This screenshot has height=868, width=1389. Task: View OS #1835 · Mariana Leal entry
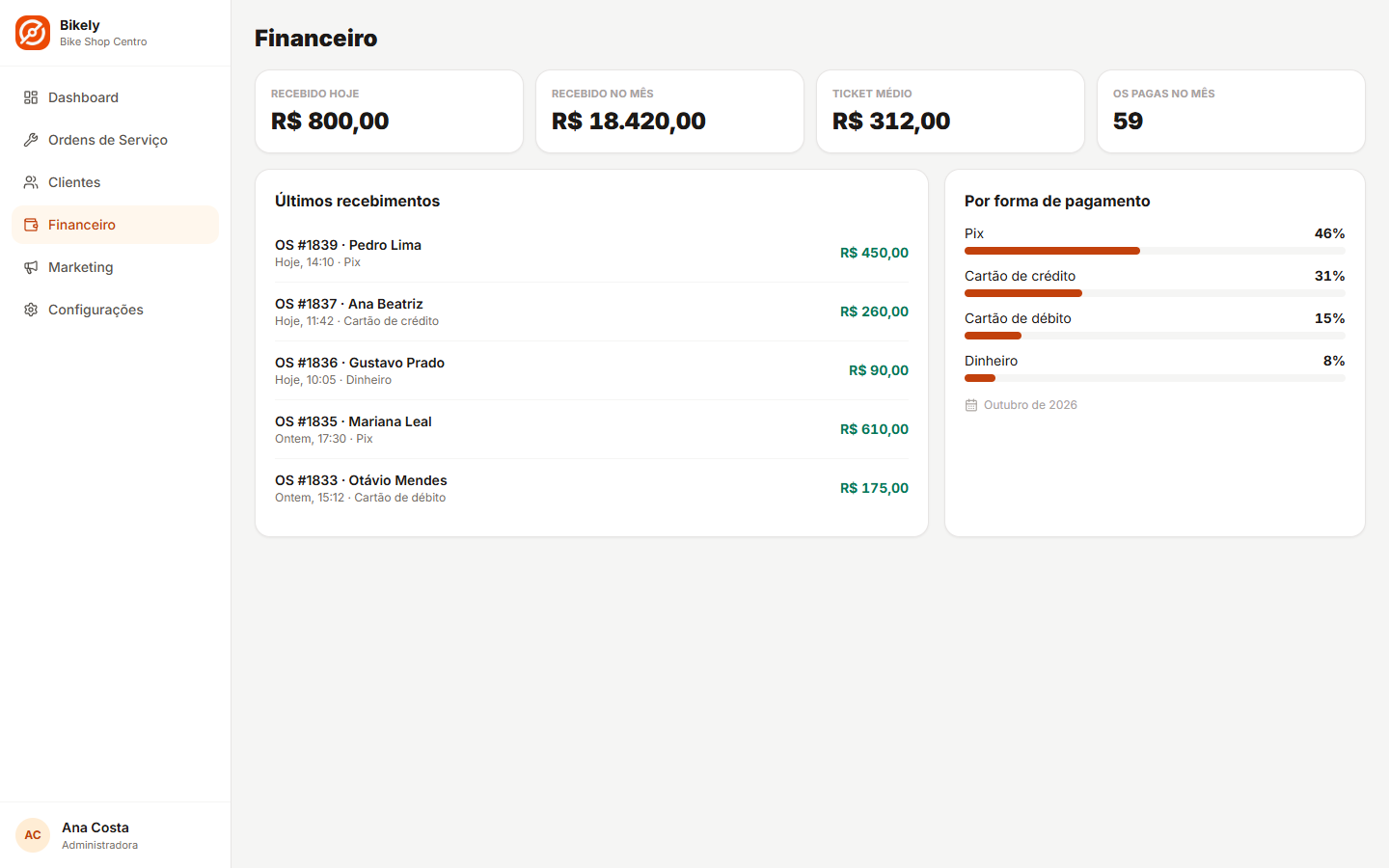point(591,429)
